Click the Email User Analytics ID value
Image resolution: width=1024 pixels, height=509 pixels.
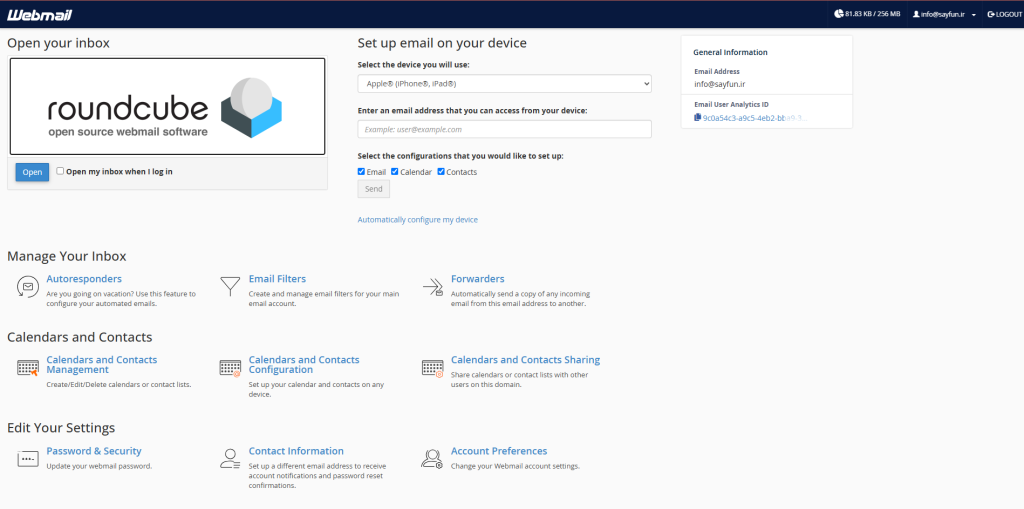point(755,118)
